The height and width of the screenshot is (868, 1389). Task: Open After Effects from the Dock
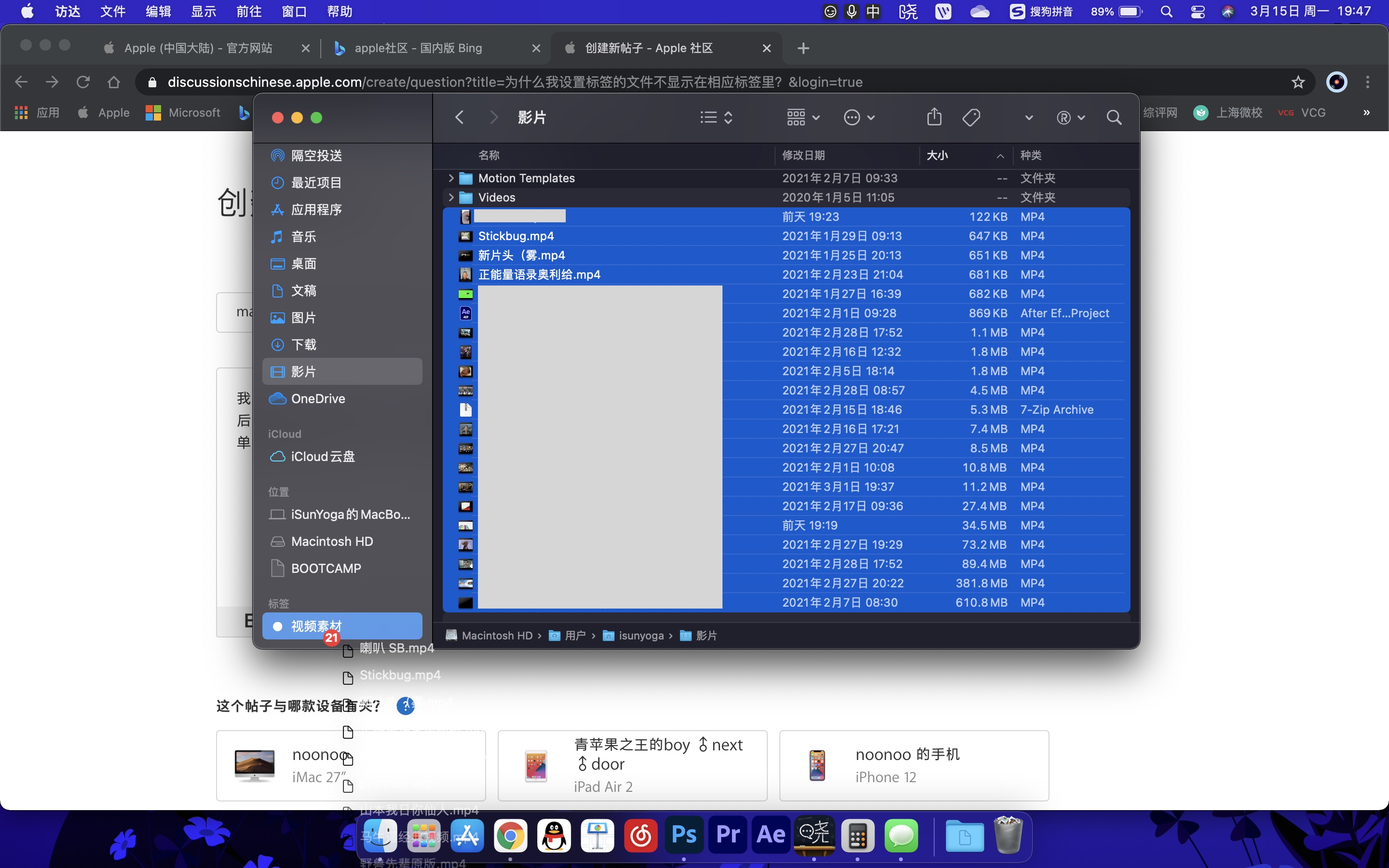pyautogui.click(x=771, y=835)
